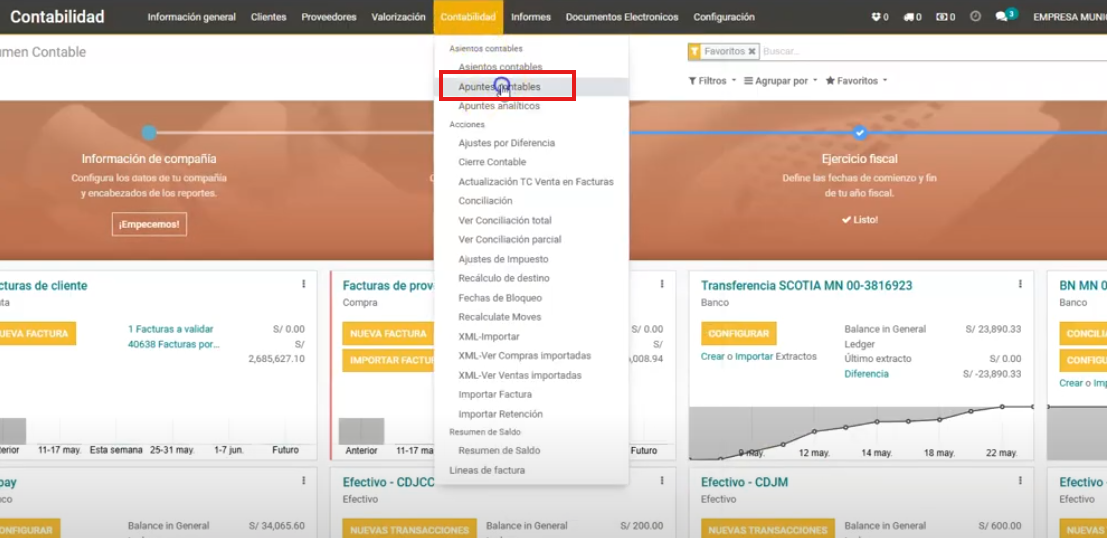Open three-dot menu on Efectivo - CDJM card

coord(1021,482)
